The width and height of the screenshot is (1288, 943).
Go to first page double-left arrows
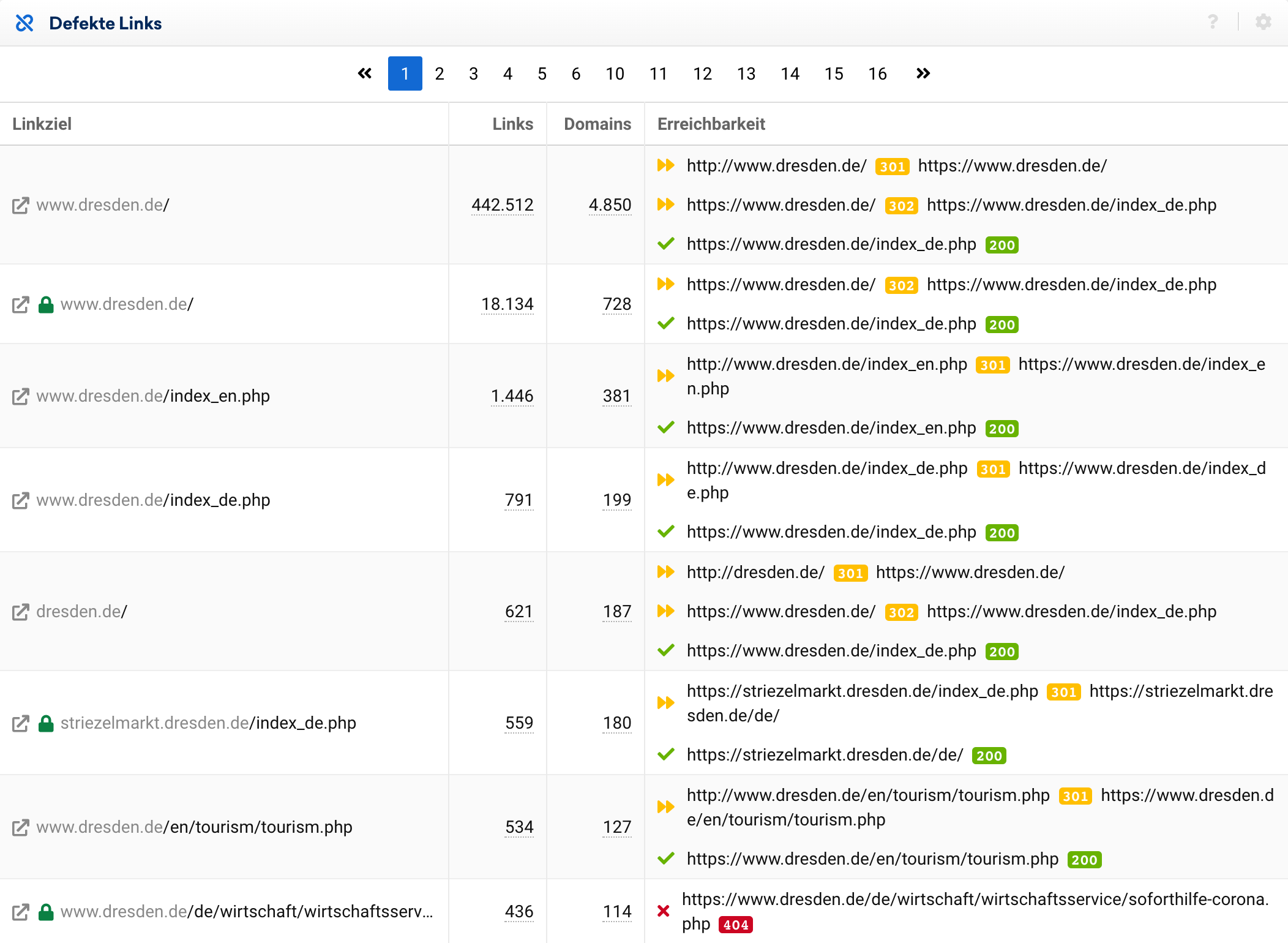tap(365, 73)
